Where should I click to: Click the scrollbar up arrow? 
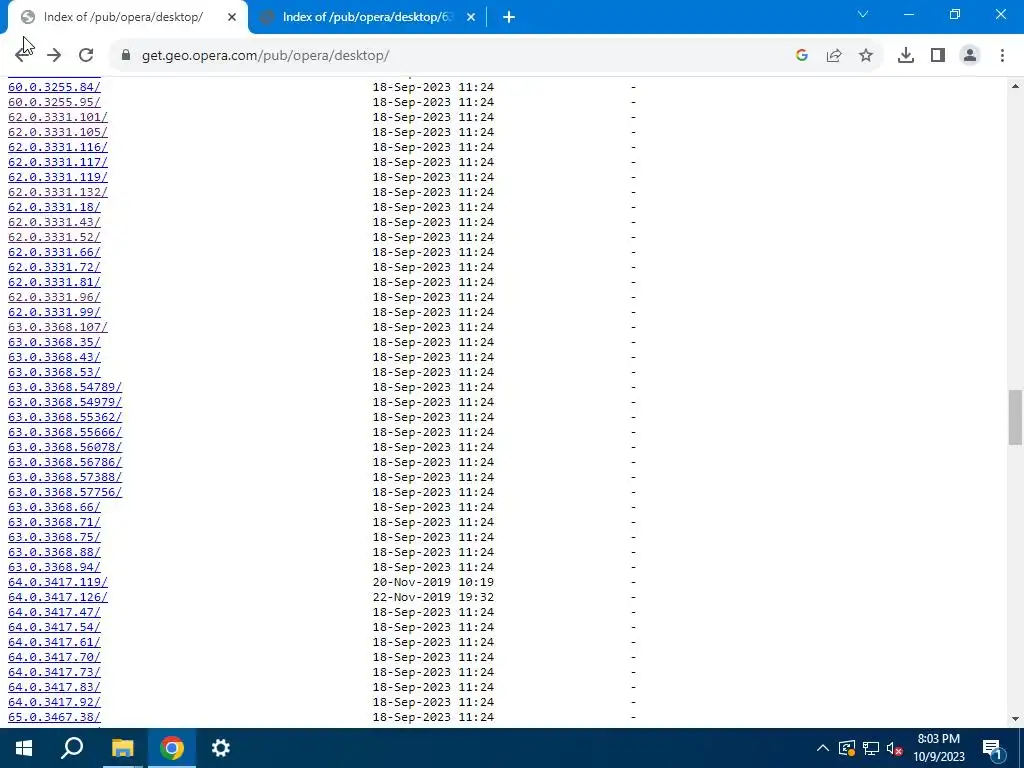1015,86
